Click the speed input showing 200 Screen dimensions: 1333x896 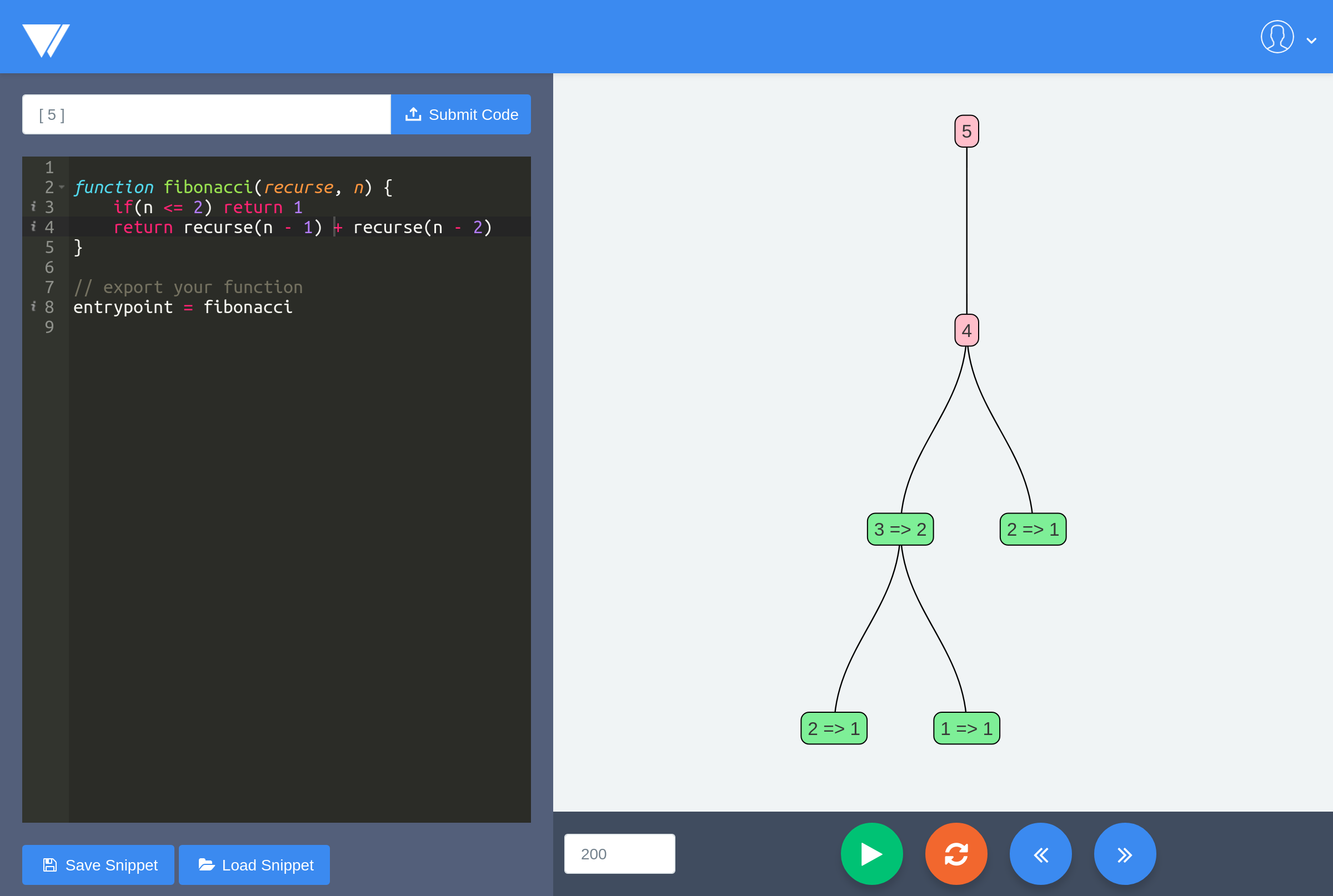[619, 854]
